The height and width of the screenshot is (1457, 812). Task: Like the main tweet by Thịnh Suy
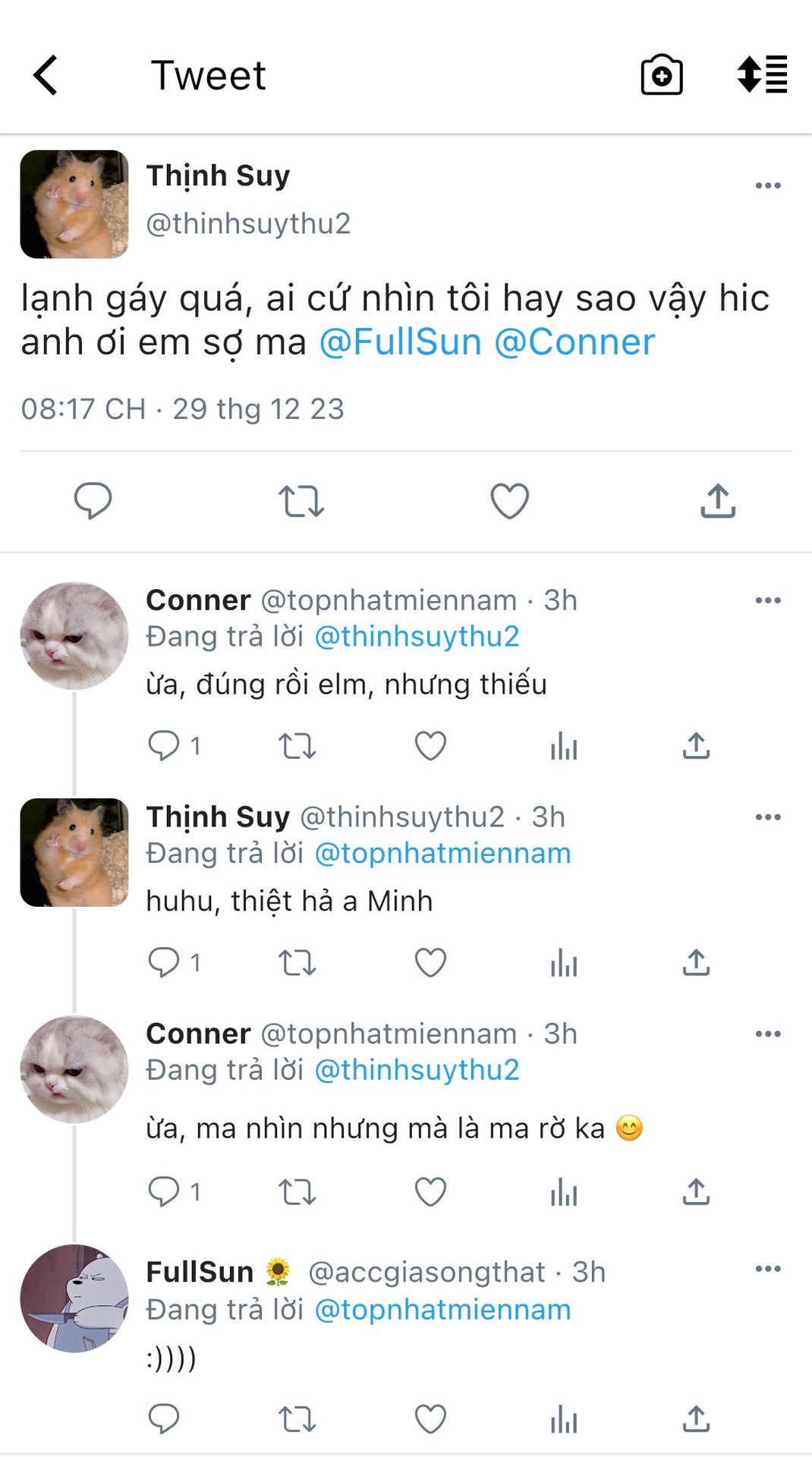[509, 501]
